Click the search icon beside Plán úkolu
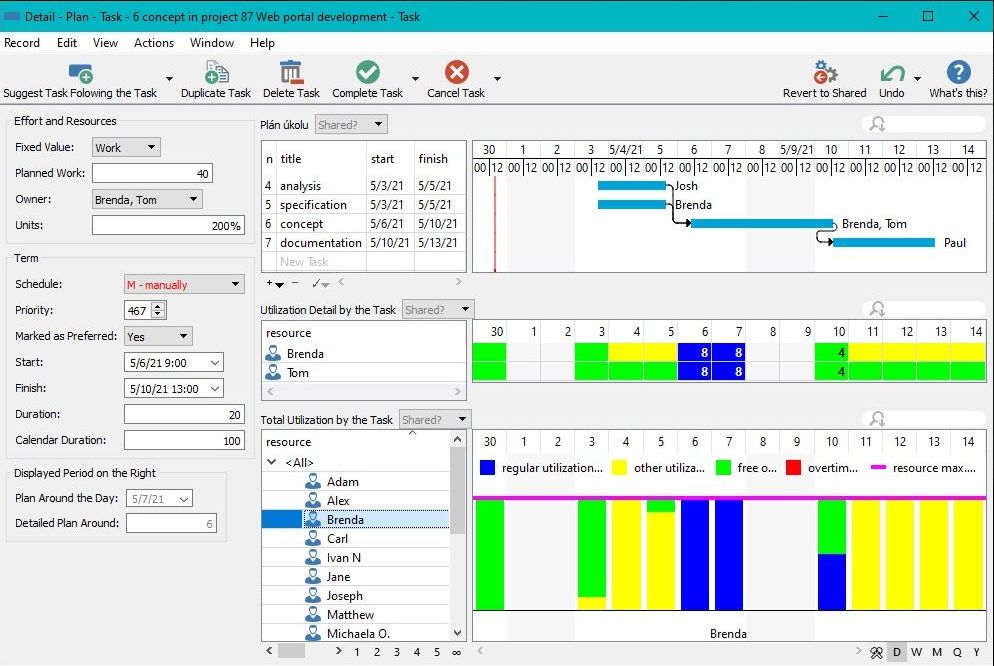 pyautogui.click(x=877, y=124)
